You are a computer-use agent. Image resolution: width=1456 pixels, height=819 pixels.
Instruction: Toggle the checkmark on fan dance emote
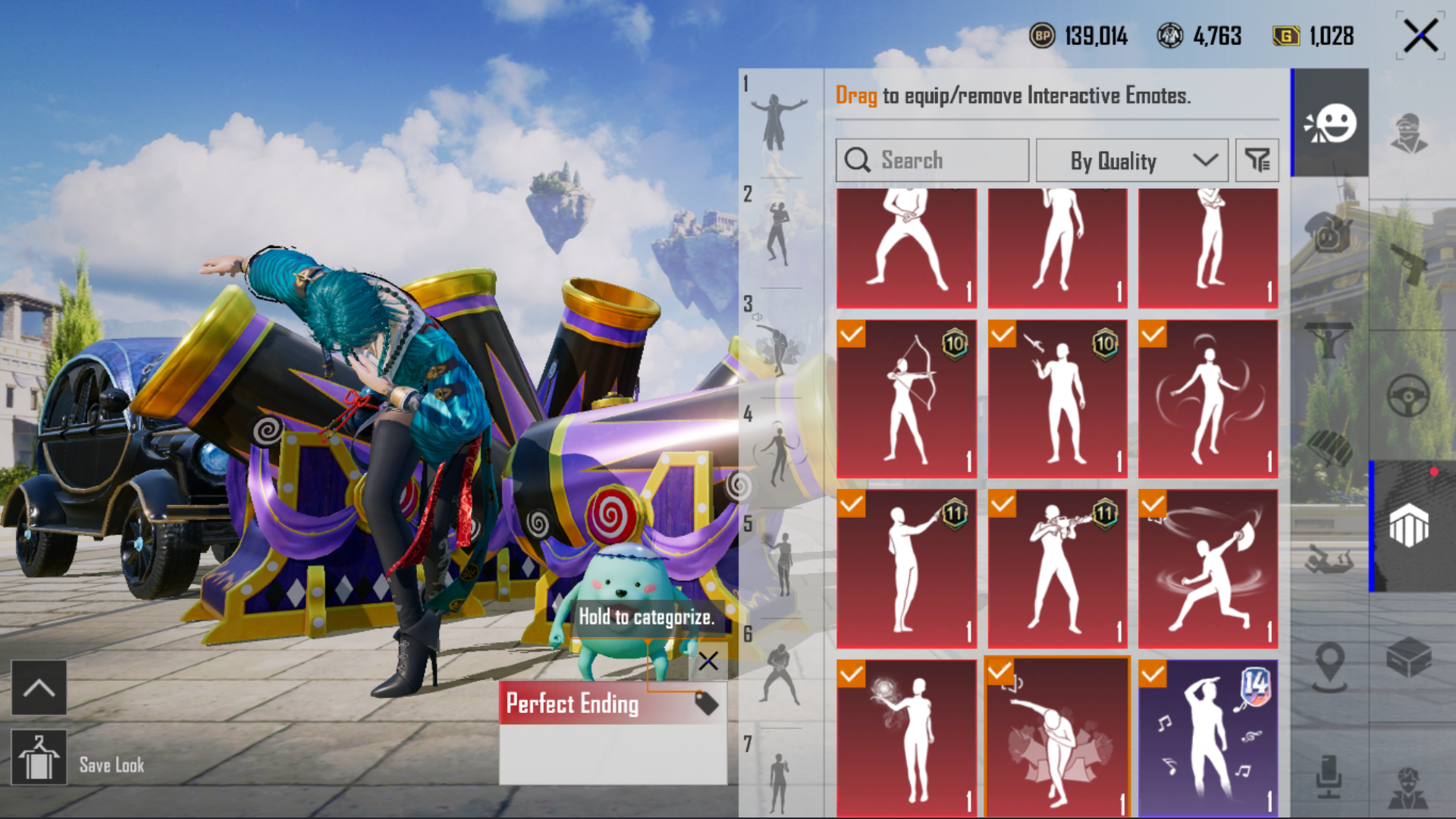(x=1153, y=504)
